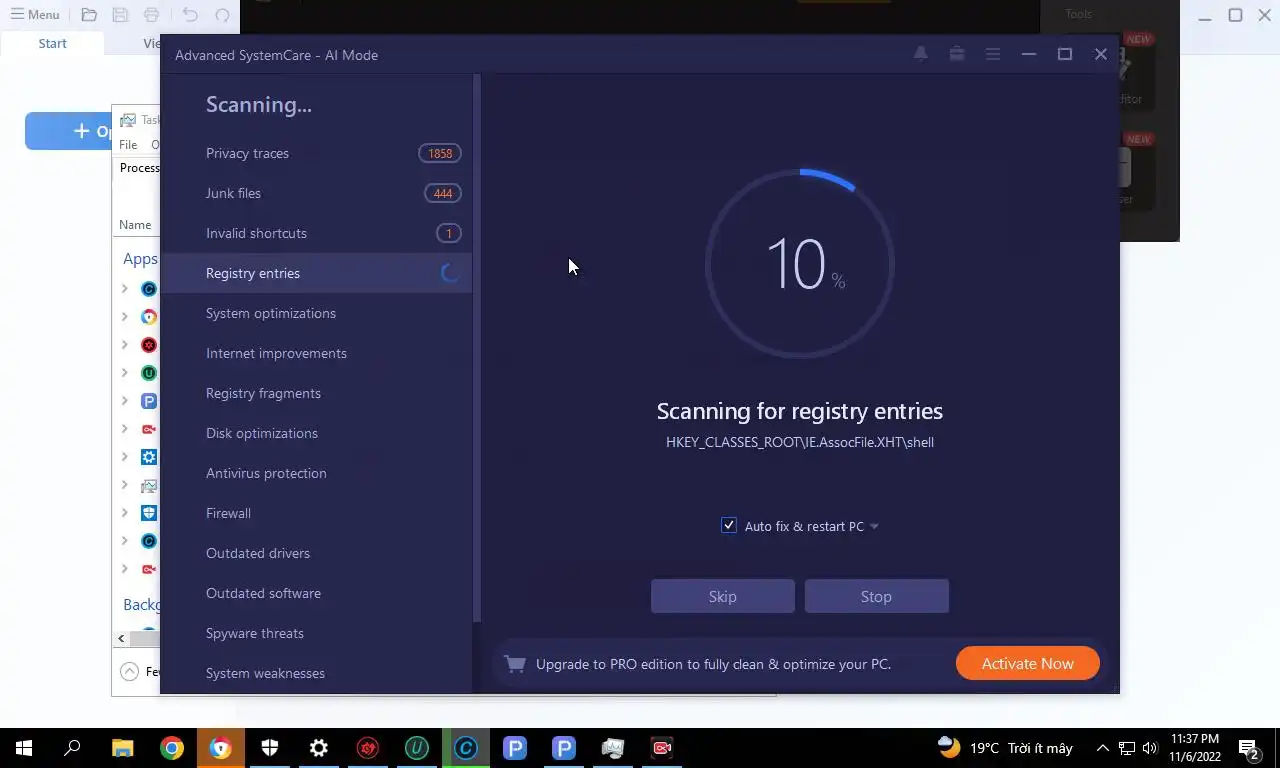Select Registry fragments in the scan list
The height and width of the screenshot is (768, 1280).
point(316,393)
